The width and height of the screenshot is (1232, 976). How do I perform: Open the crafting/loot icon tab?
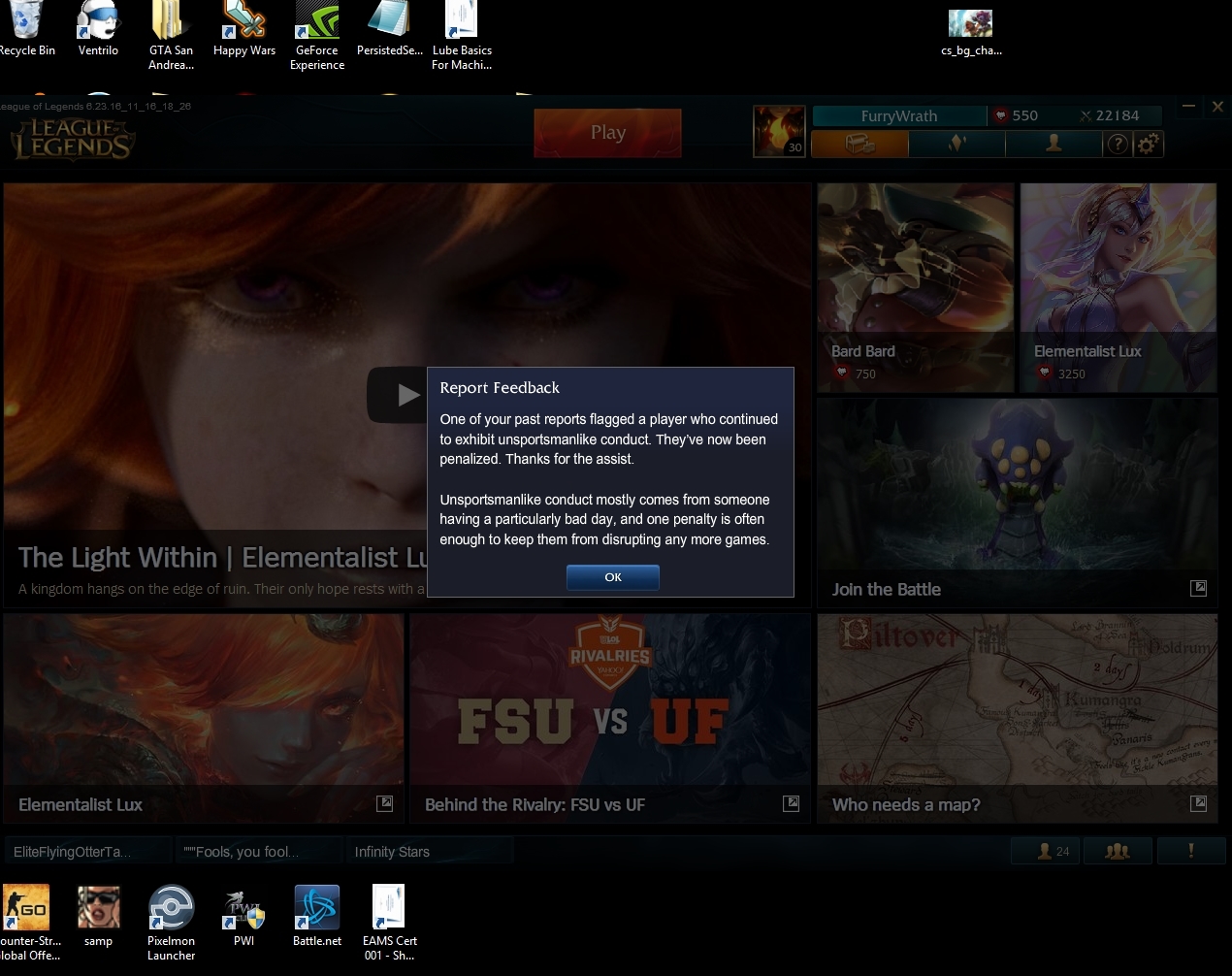pos(957,144)
